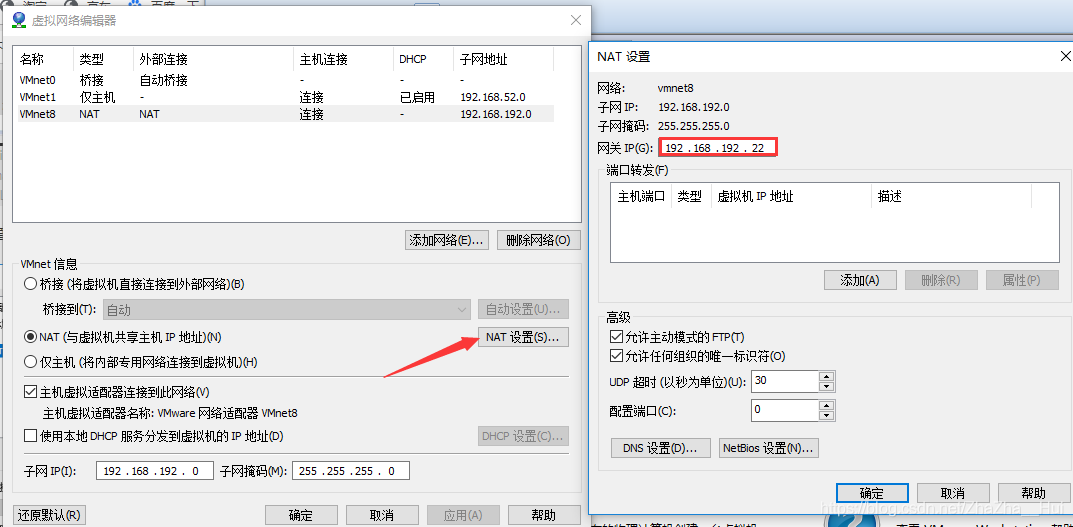The width and height of the screenshot is (1073, 527).
Task: Open DNS 设置(D)... dialog
Action: tap(660, 448)
